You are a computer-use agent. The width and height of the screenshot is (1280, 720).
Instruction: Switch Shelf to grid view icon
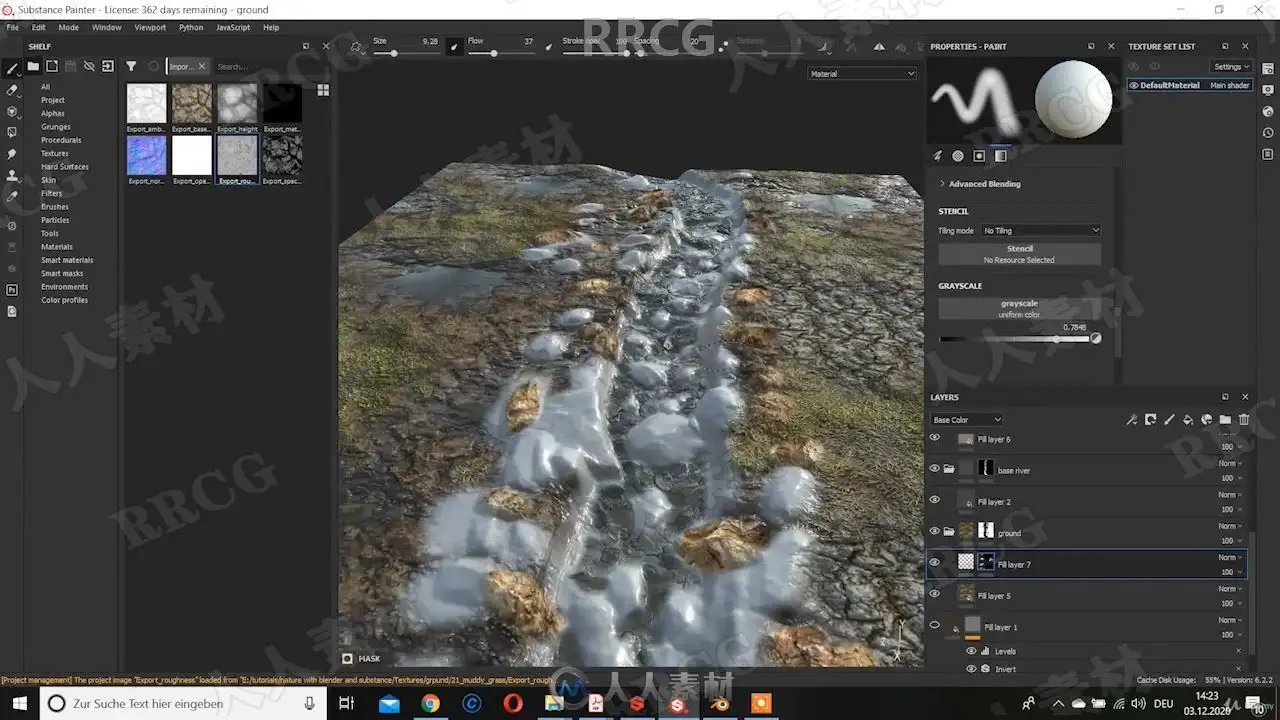click(x=323, y=90)
